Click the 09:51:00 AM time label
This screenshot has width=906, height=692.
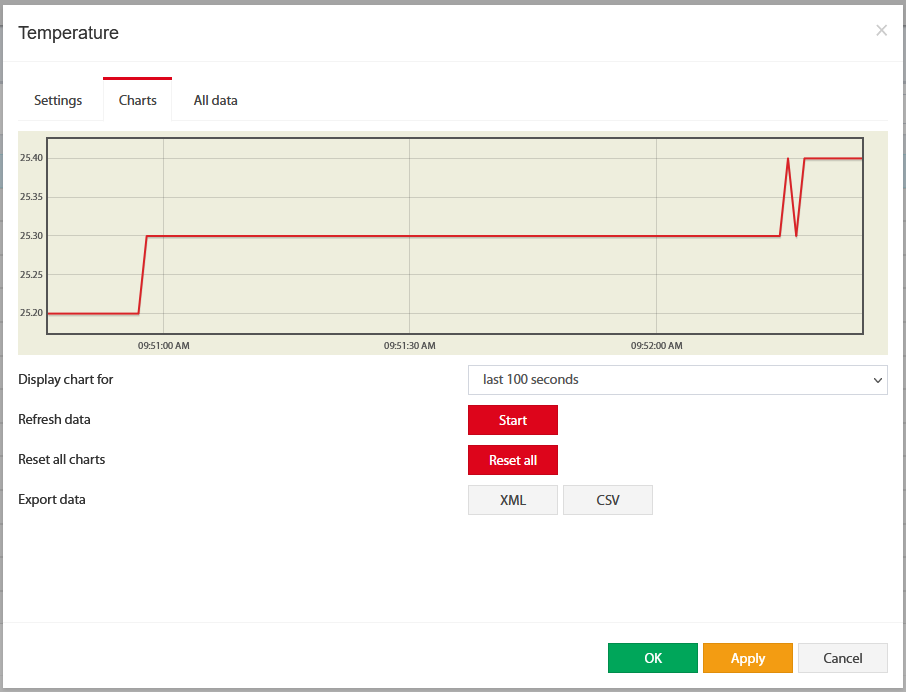tap(164, 345)
